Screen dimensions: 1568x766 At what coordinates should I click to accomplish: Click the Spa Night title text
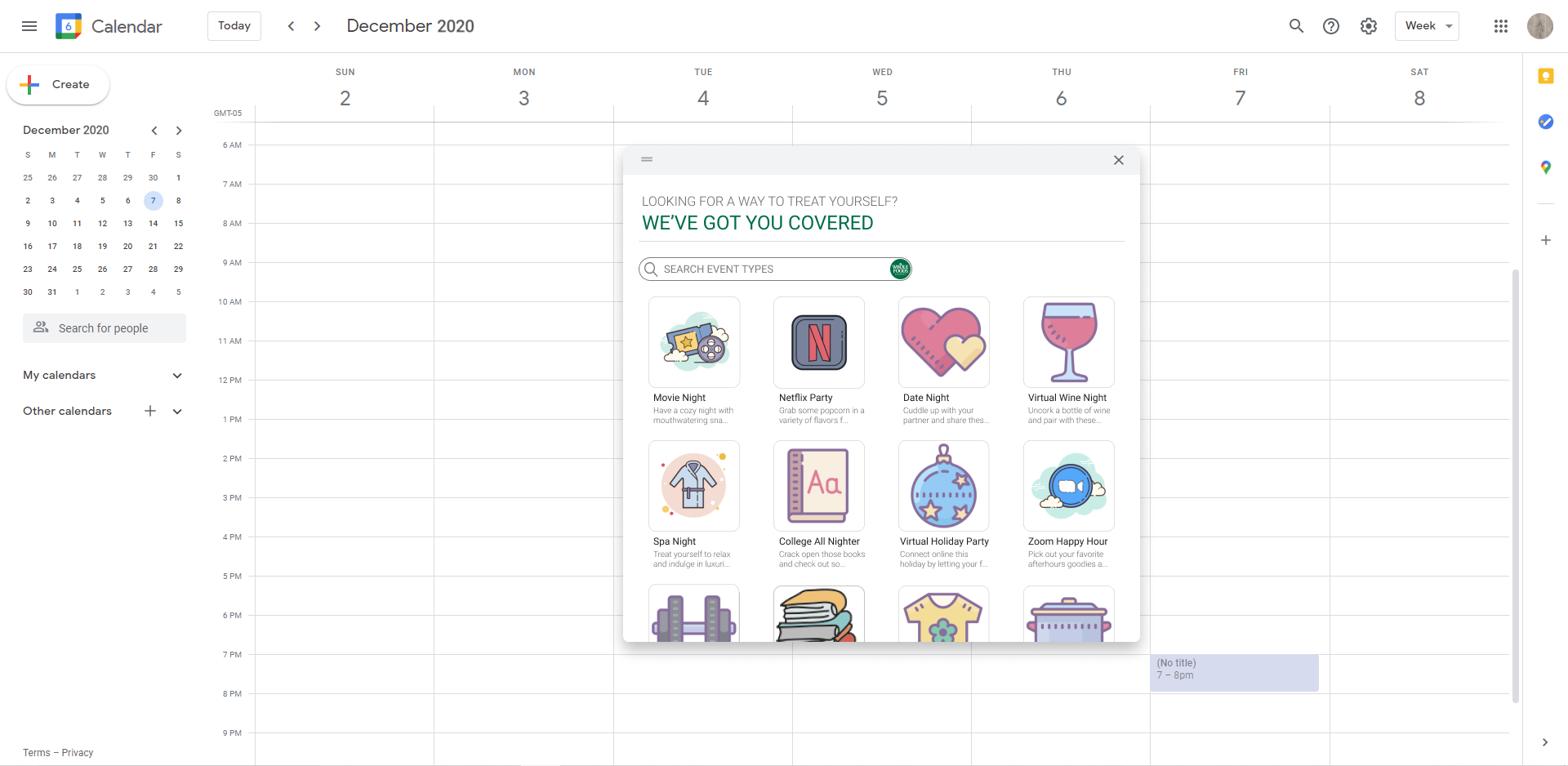675,541
